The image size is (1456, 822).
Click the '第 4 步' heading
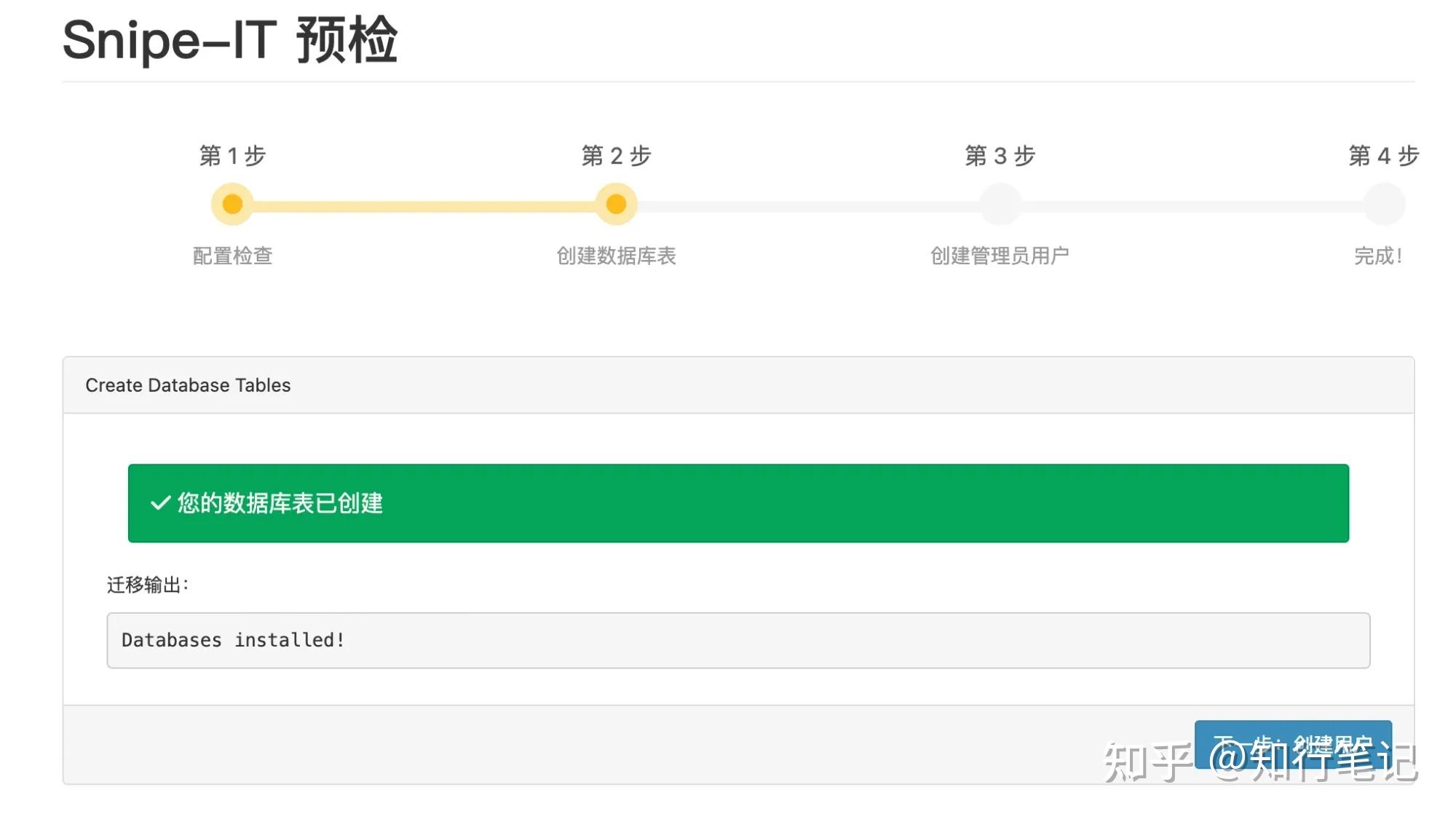click(1383, 156)
